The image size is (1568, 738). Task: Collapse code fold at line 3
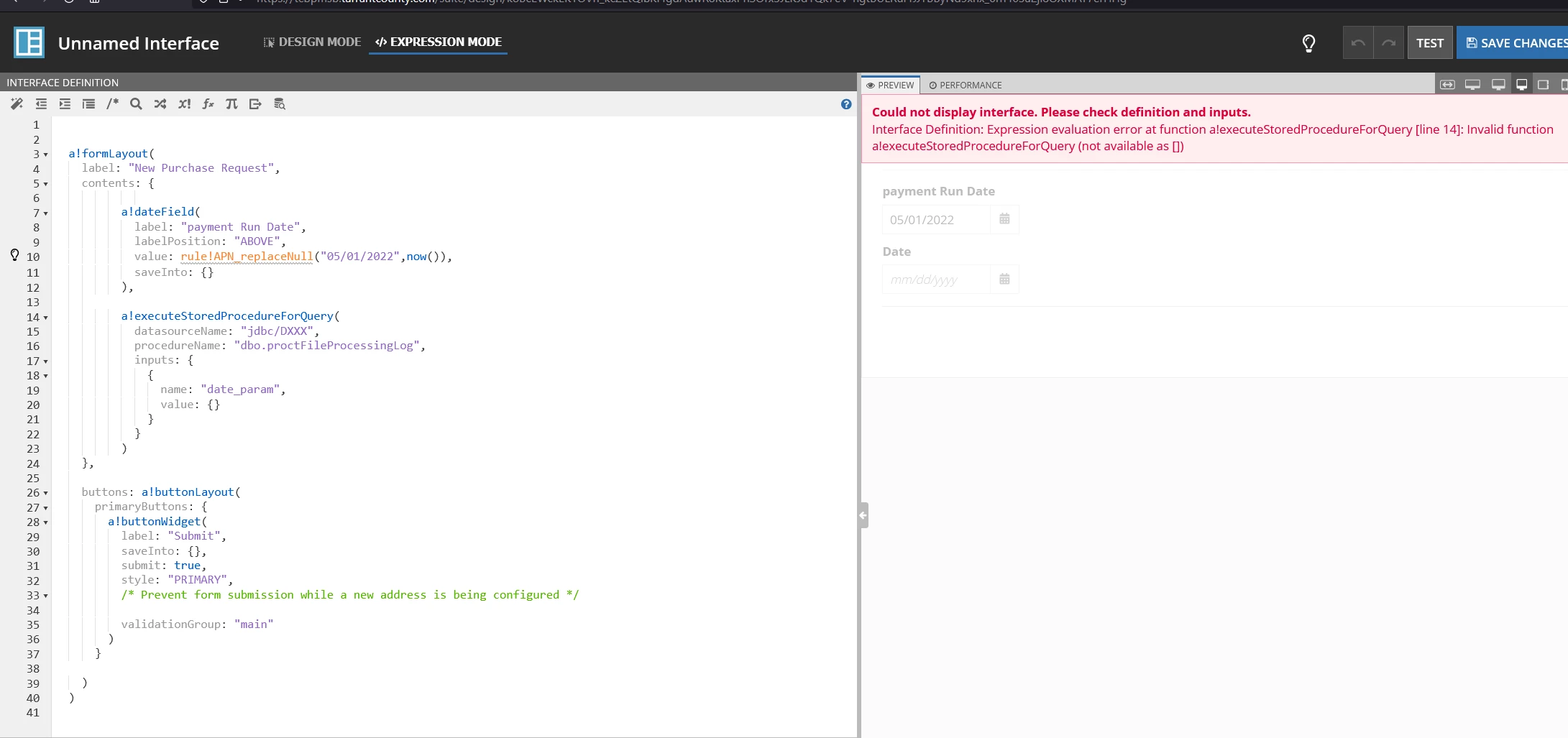[46, 154]
